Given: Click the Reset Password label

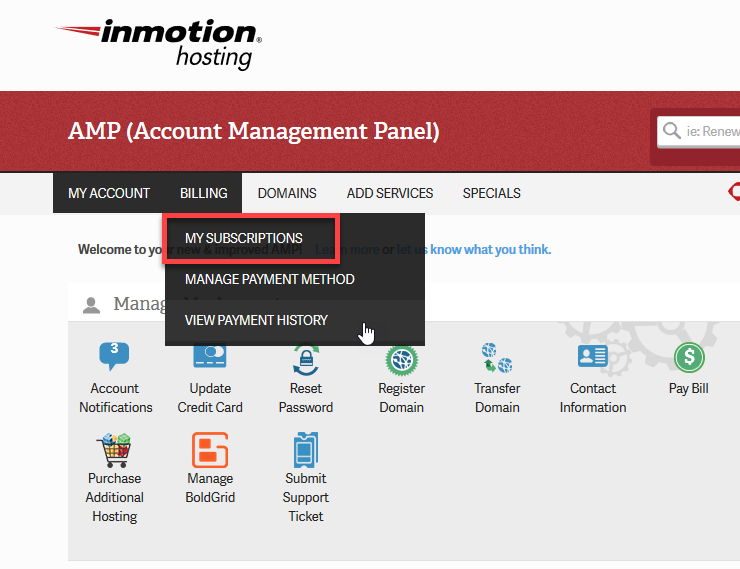Looking at the screenshot, I should click(306, 398).
